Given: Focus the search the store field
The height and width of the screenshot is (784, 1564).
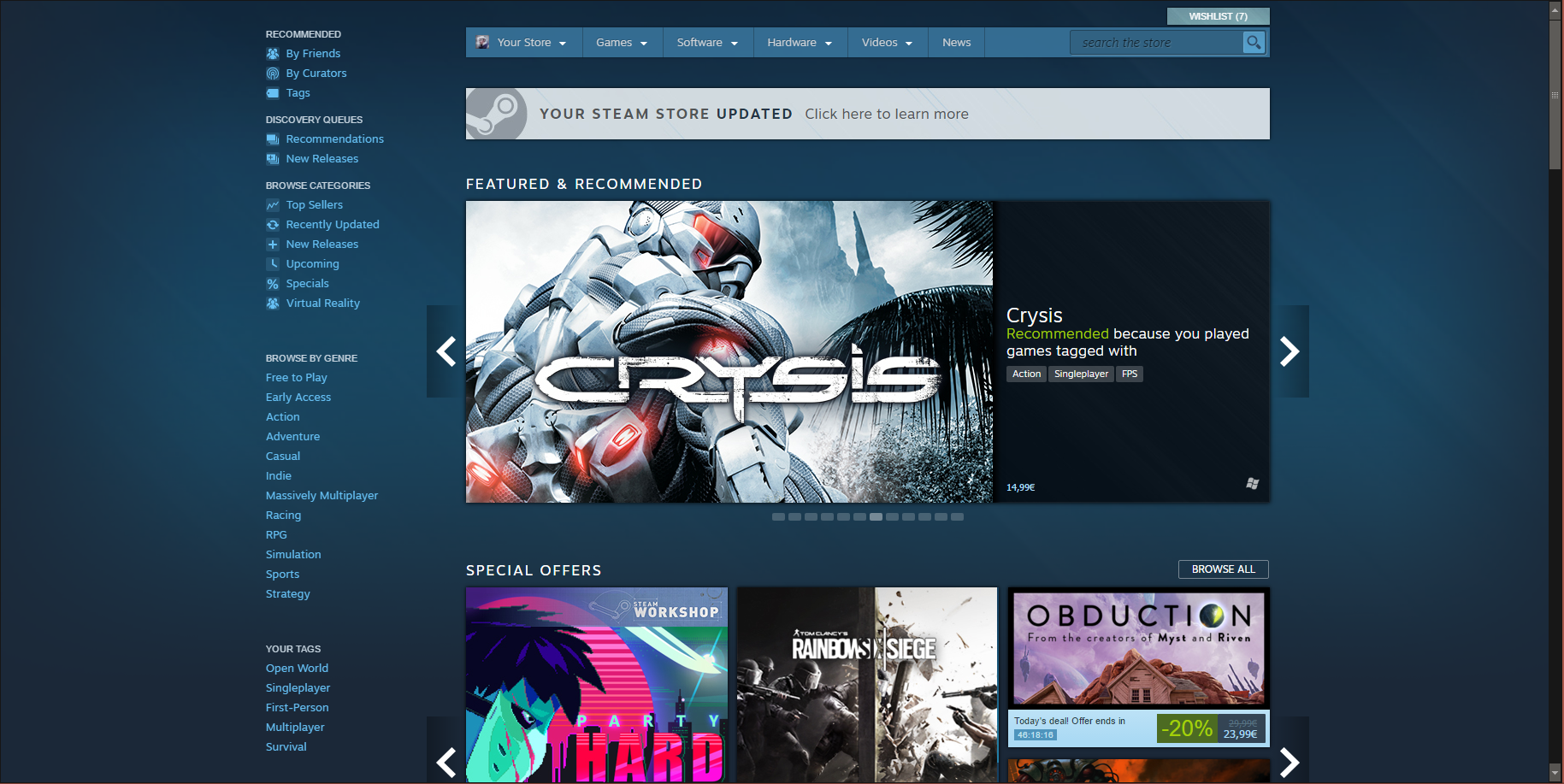Looking at the screenshot, I should 1156,42.
